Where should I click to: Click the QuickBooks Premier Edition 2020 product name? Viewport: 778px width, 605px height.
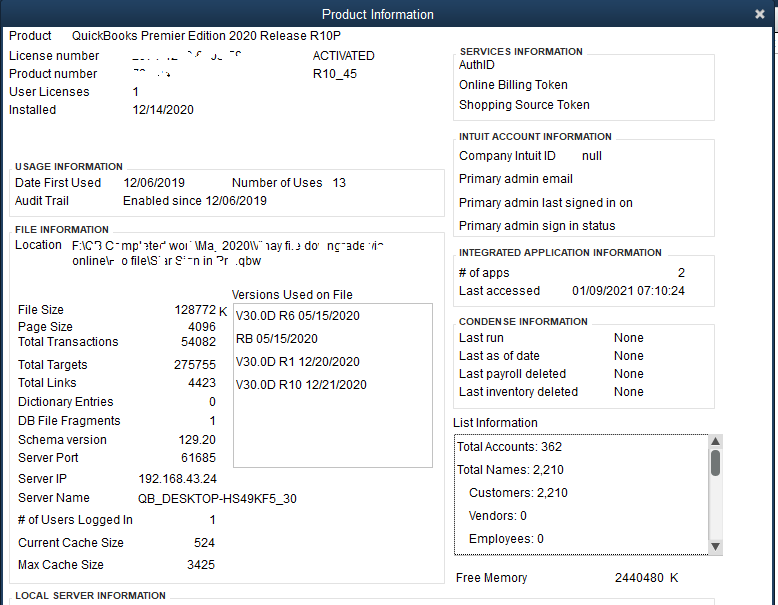(x=206, y=36)
